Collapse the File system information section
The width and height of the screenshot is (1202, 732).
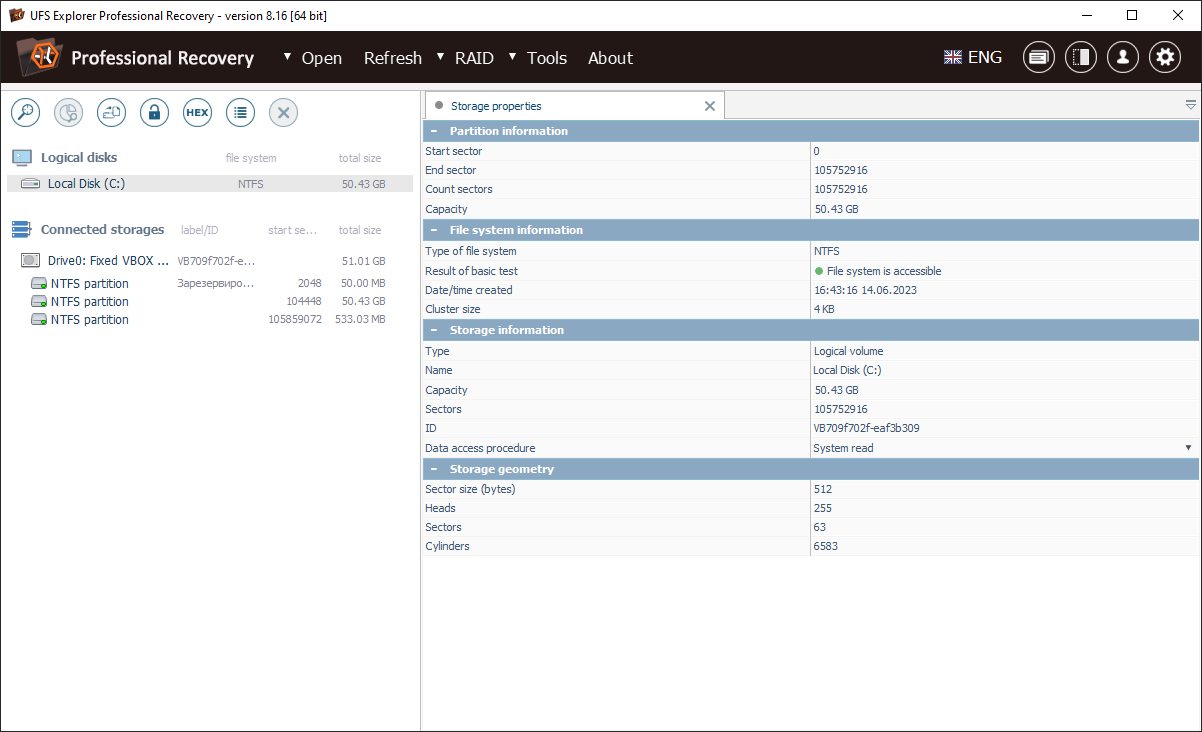tap(434, 230)
